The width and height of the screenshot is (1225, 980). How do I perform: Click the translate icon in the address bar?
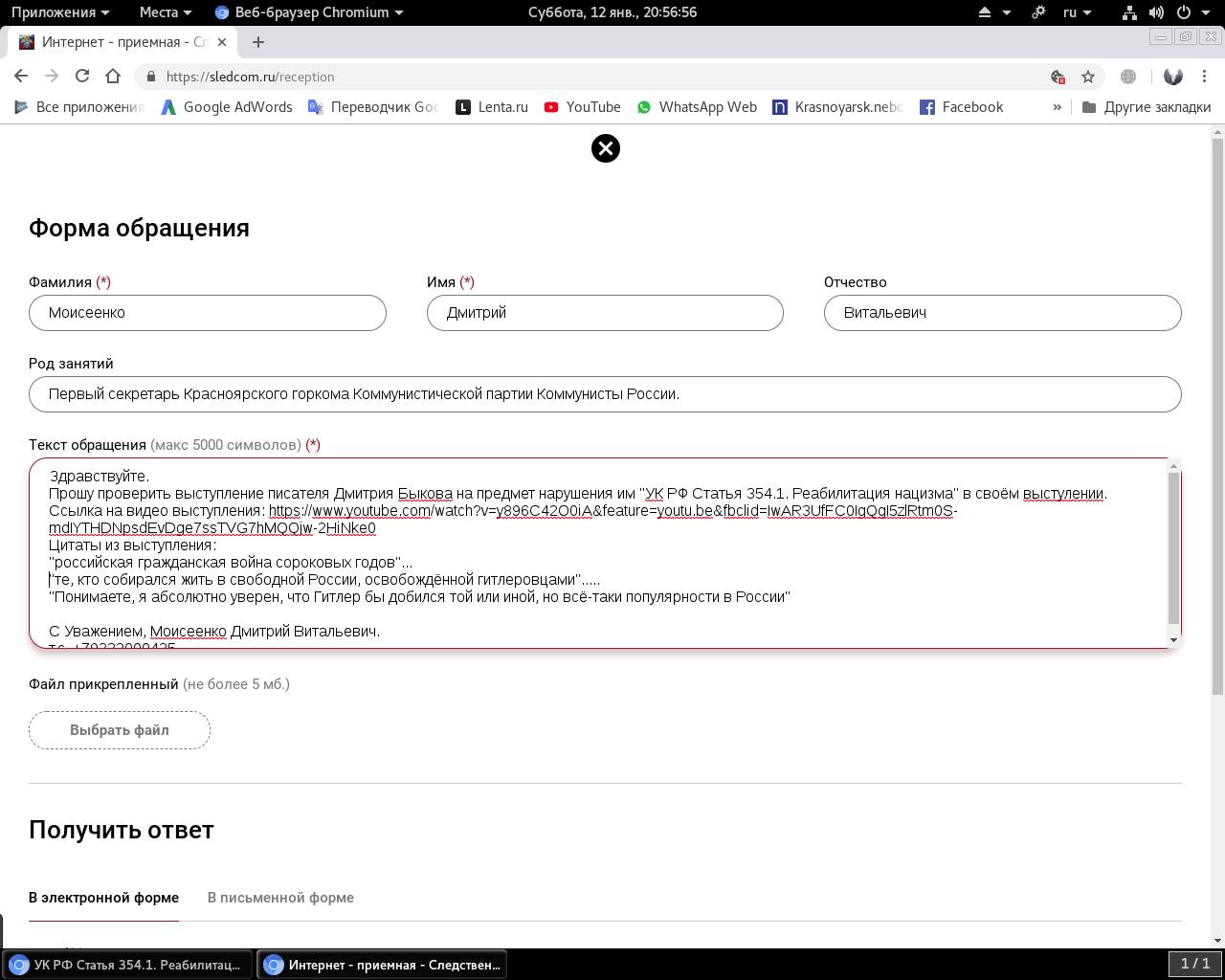(x=1058, y=77)
